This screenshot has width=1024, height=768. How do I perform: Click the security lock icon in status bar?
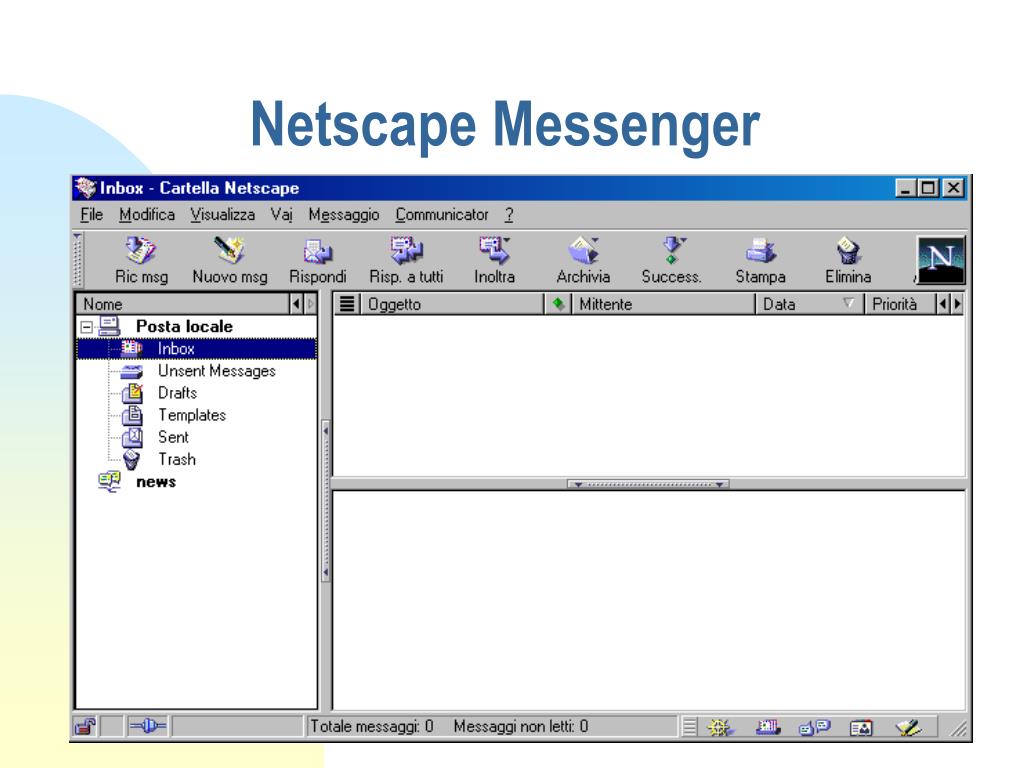click(85, 726)
